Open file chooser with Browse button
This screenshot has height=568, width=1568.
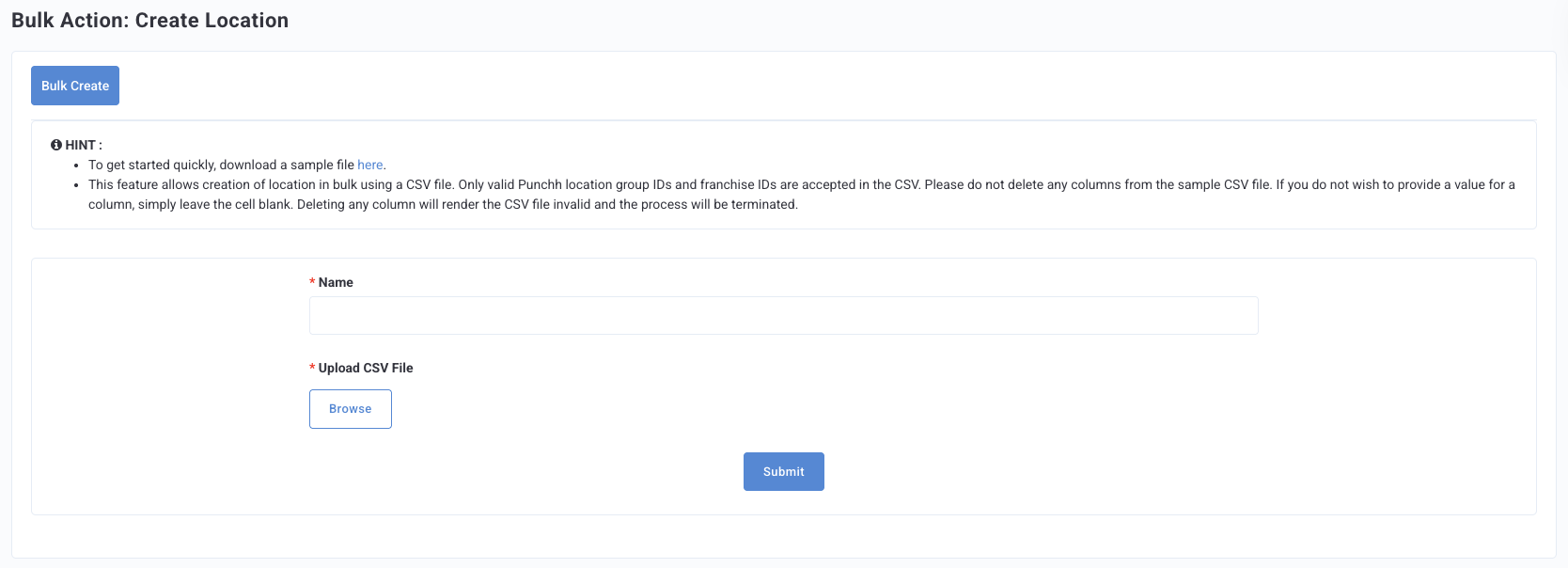coord(351,409)
